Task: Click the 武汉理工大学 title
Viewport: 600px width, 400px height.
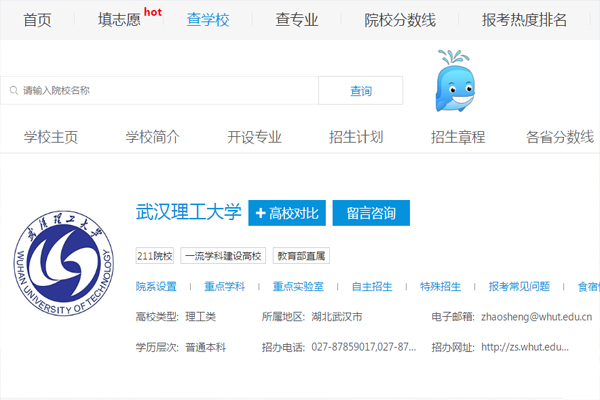Action: click(189, 212)
